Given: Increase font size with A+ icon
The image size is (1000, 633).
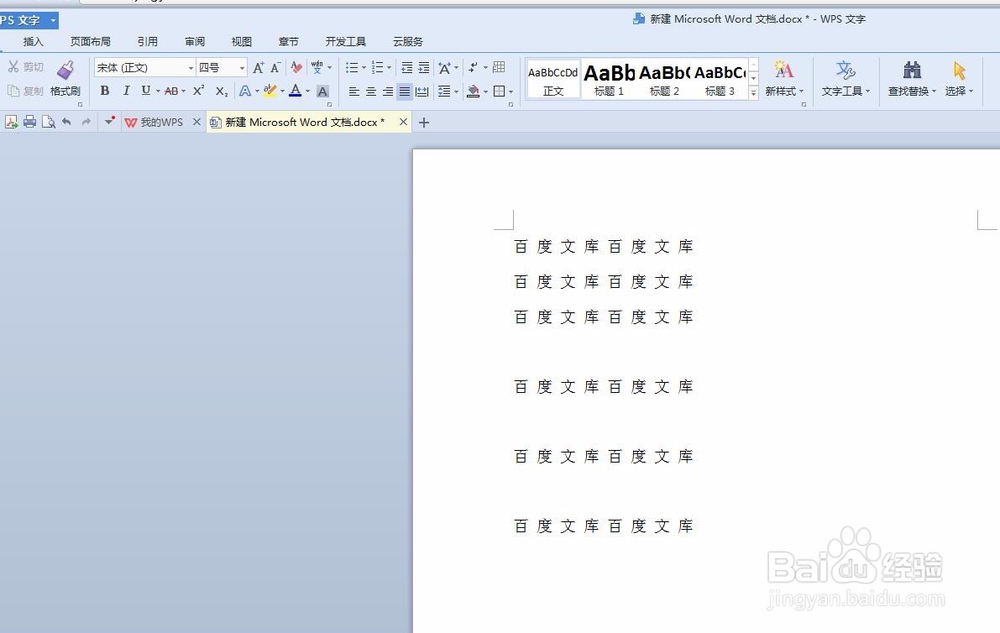Looking at the screenshot, I should pos(258,68).
